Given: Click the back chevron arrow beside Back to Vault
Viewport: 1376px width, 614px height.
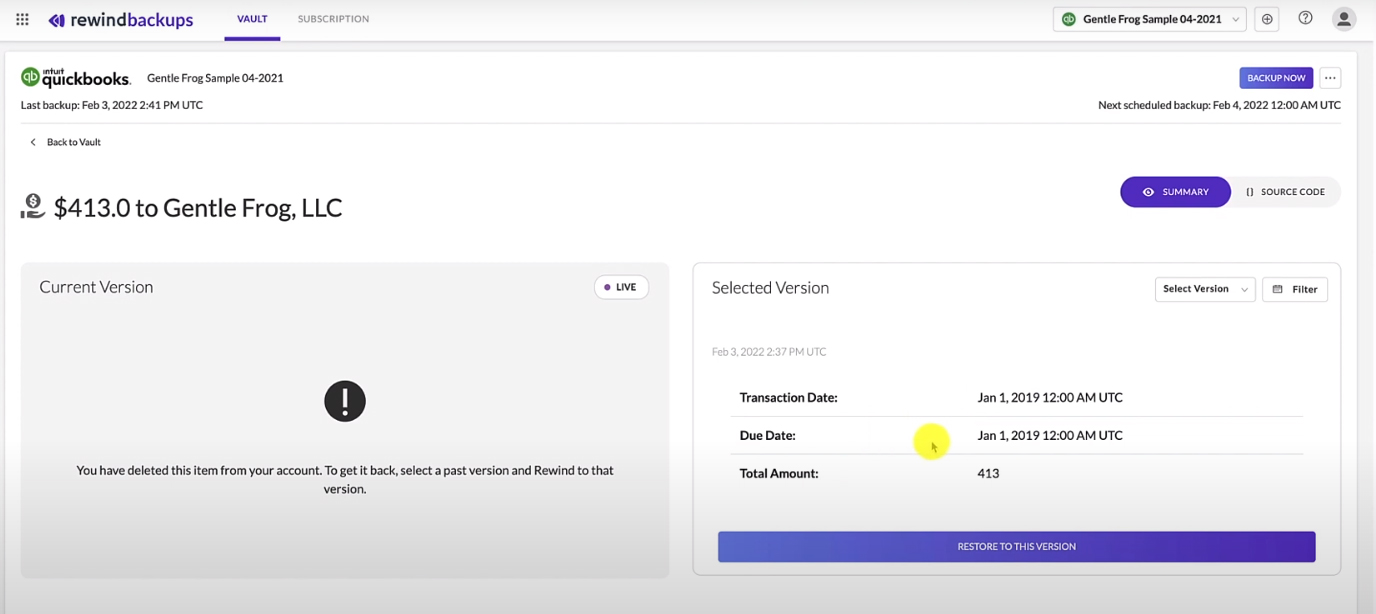Looking at the screenshot, I should tap(32, 142).
